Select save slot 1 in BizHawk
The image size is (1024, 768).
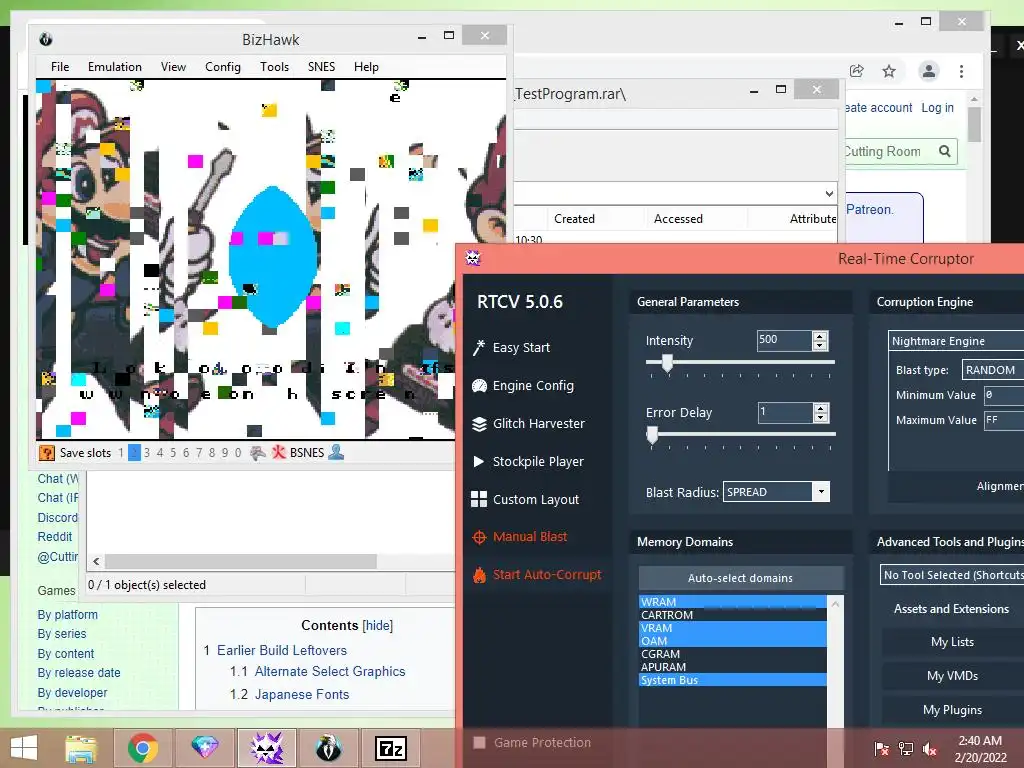pos(121,453)
